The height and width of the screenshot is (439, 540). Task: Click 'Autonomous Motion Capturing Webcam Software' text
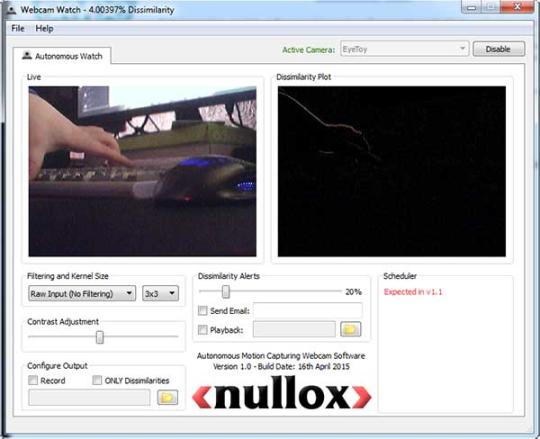(x=281, y=356)
